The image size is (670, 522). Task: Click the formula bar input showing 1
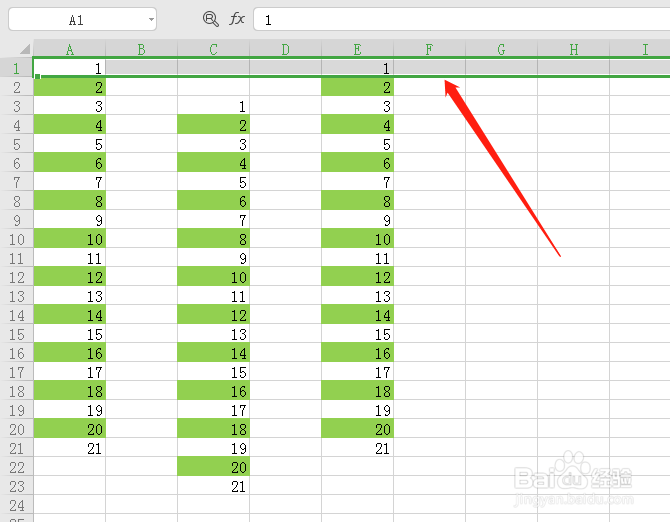coord(462,20)
